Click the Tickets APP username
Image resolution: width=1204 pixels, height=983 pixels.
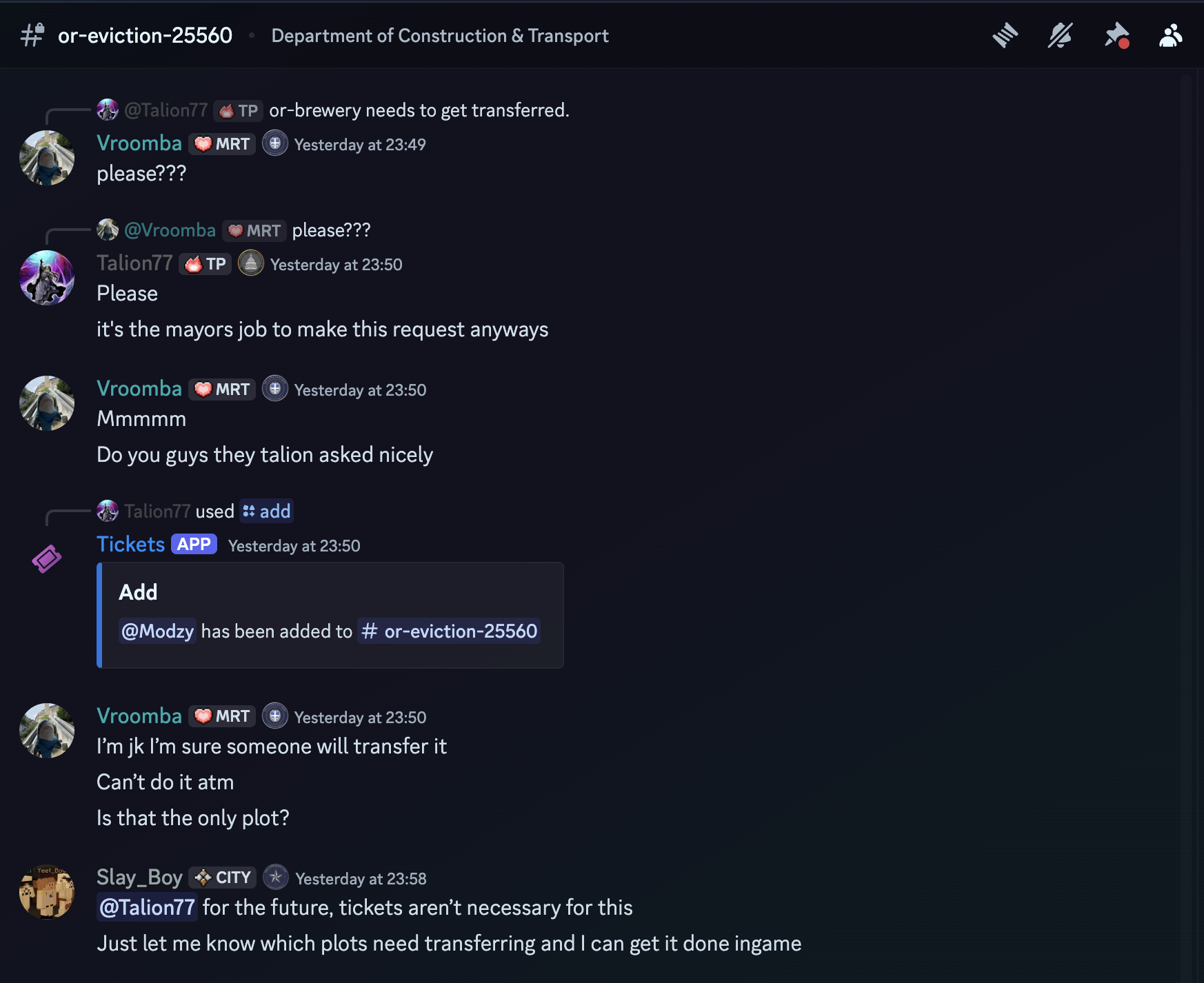pos(130,545)
